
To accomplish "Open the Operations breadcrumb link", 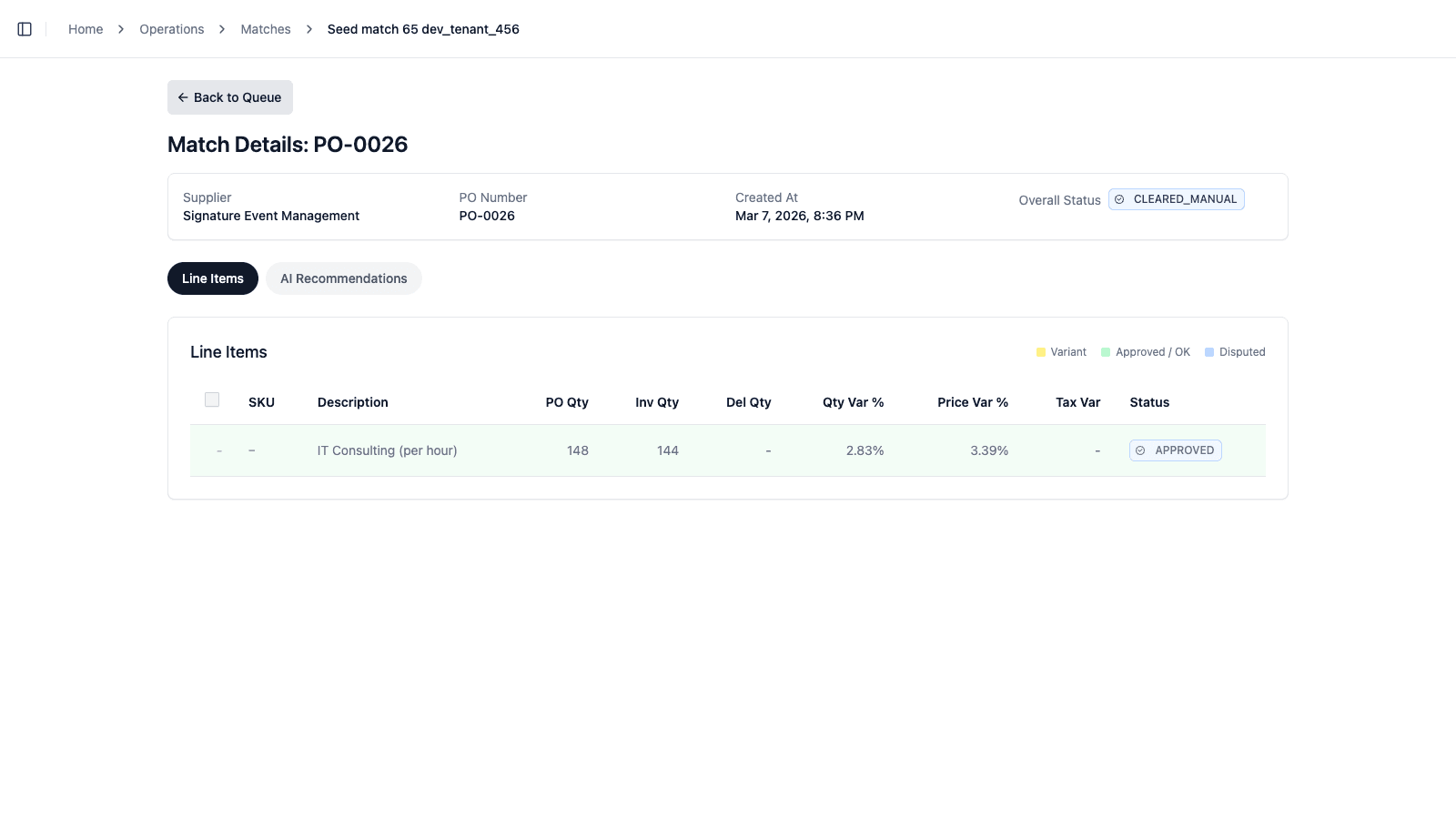I will coord(171,28).
